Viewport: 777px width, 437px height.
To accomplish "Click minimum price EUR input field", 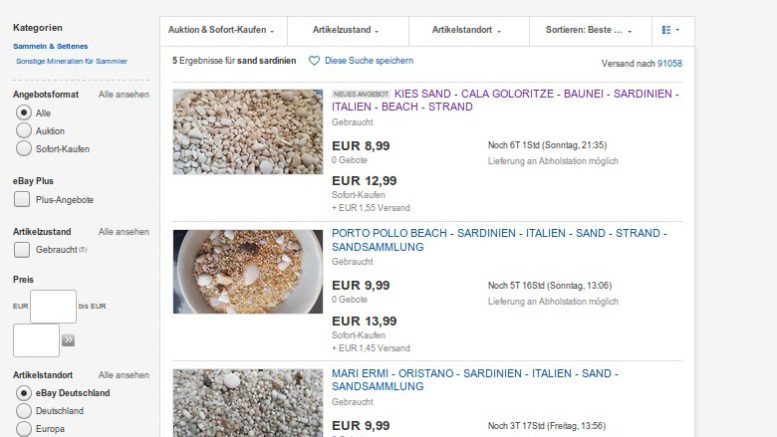I will click(53, 307).
